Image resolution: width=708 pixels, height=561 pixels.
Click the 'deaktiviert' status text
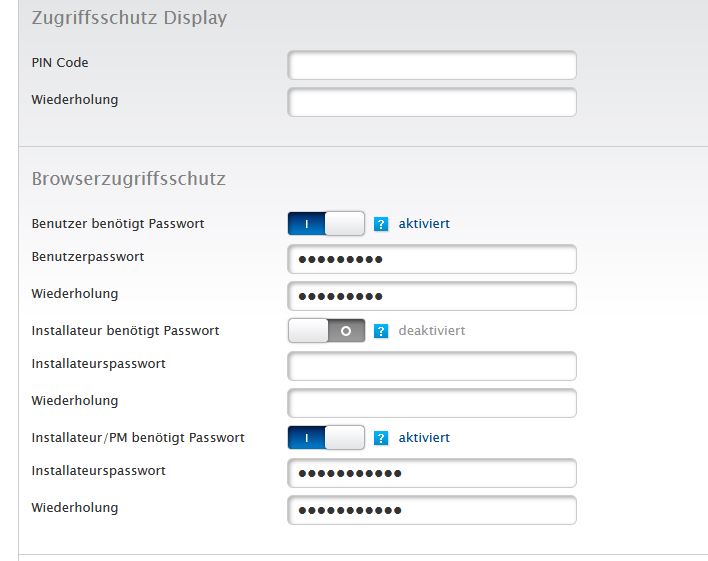[x=431, y=331]
